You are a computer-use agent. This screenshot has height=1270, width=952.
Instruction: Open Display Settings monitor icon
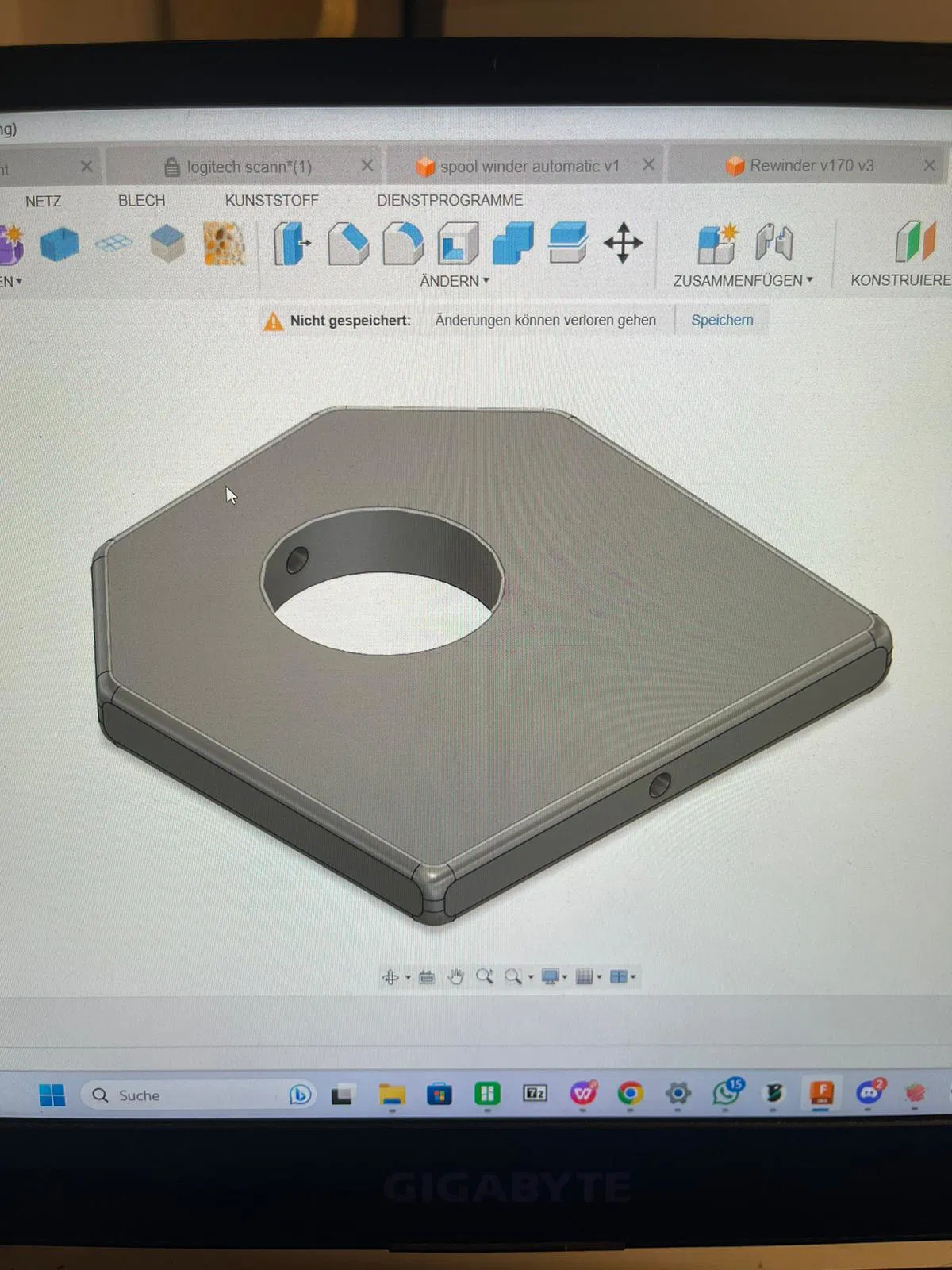tap(551, 976)
